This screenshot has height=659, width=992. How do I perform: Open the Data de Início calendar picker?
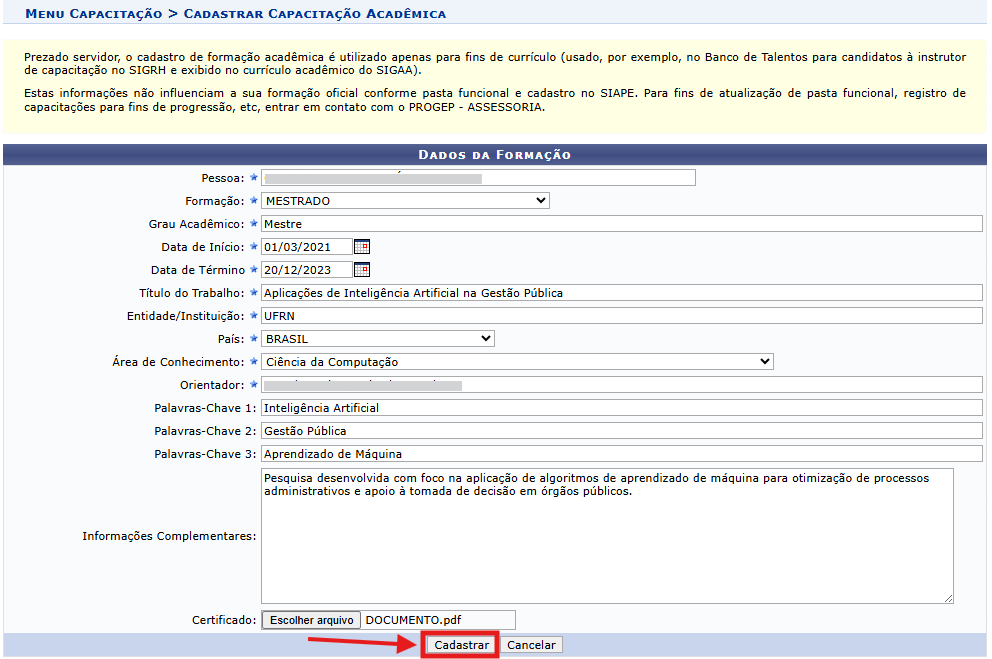[362, 247]
